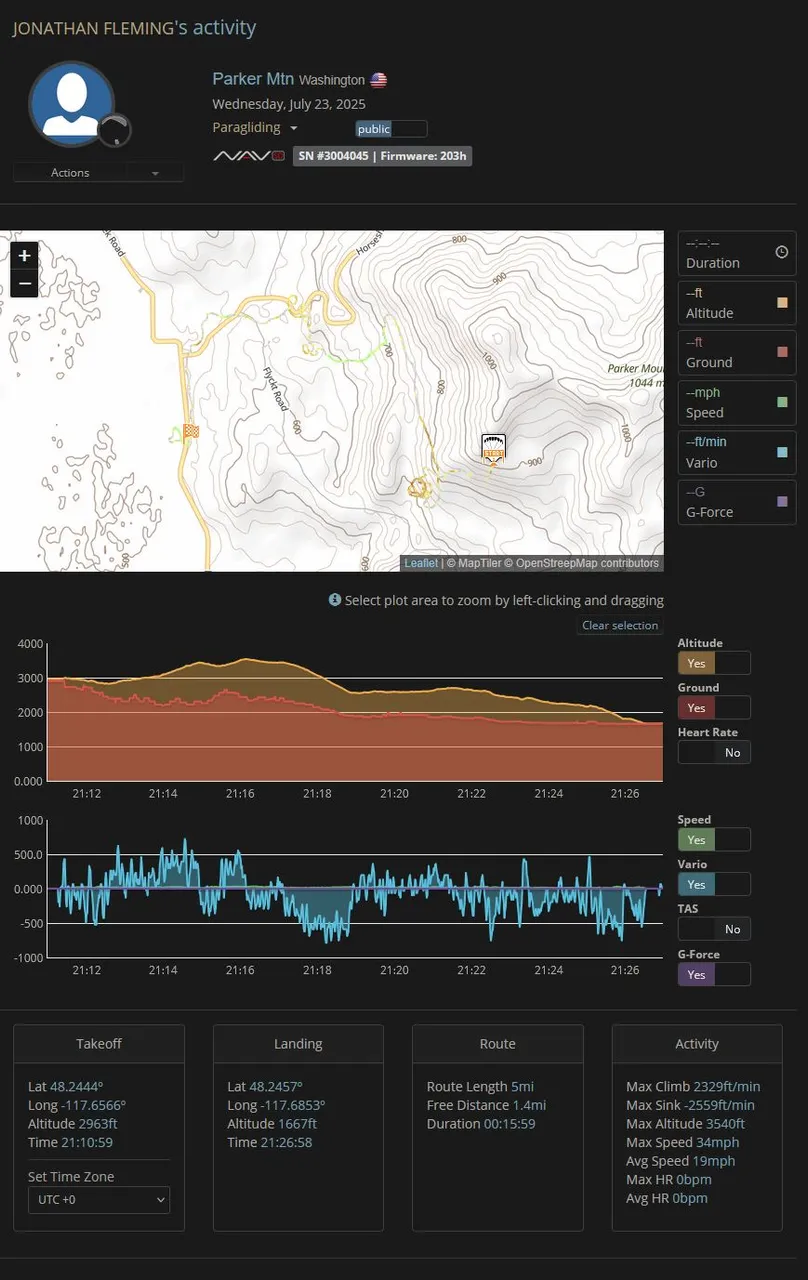Click the Landing panel header
Viewport: 808px width, 1280px height.
298,1043
